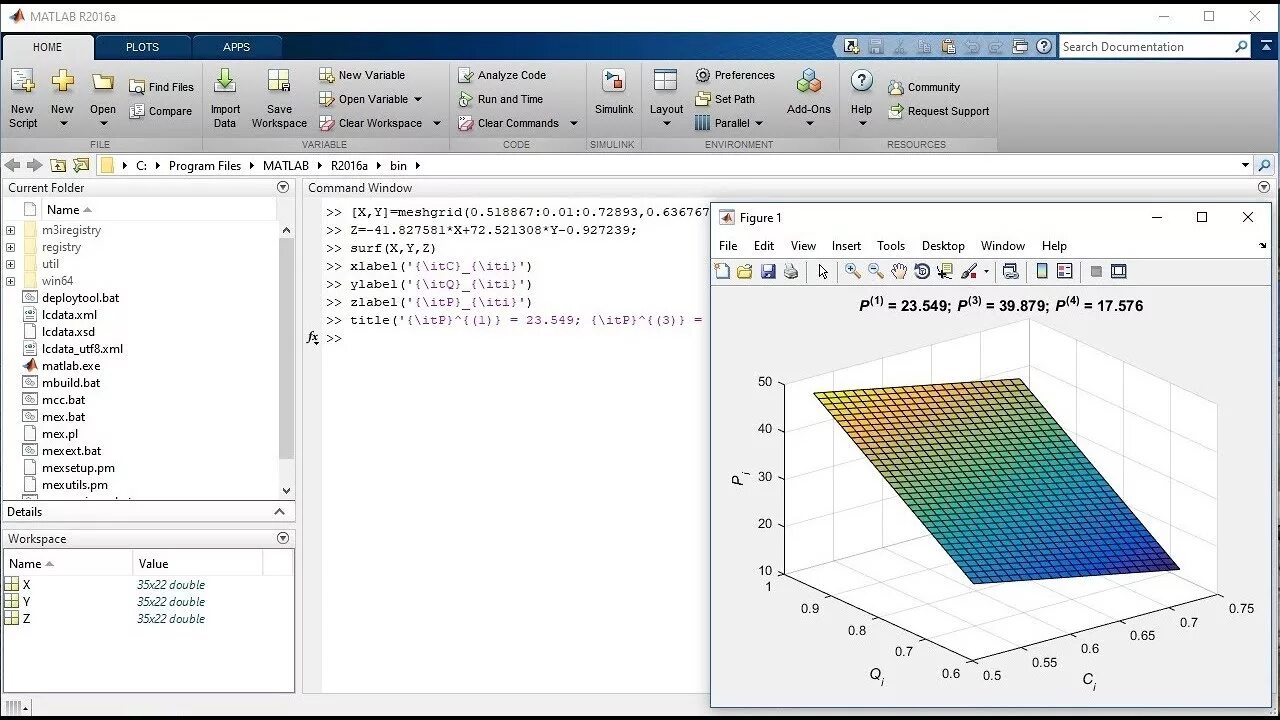1280x720 pixels.
Task: Toggle Insert Colorbar in Figure 1
Action: 1042,271
